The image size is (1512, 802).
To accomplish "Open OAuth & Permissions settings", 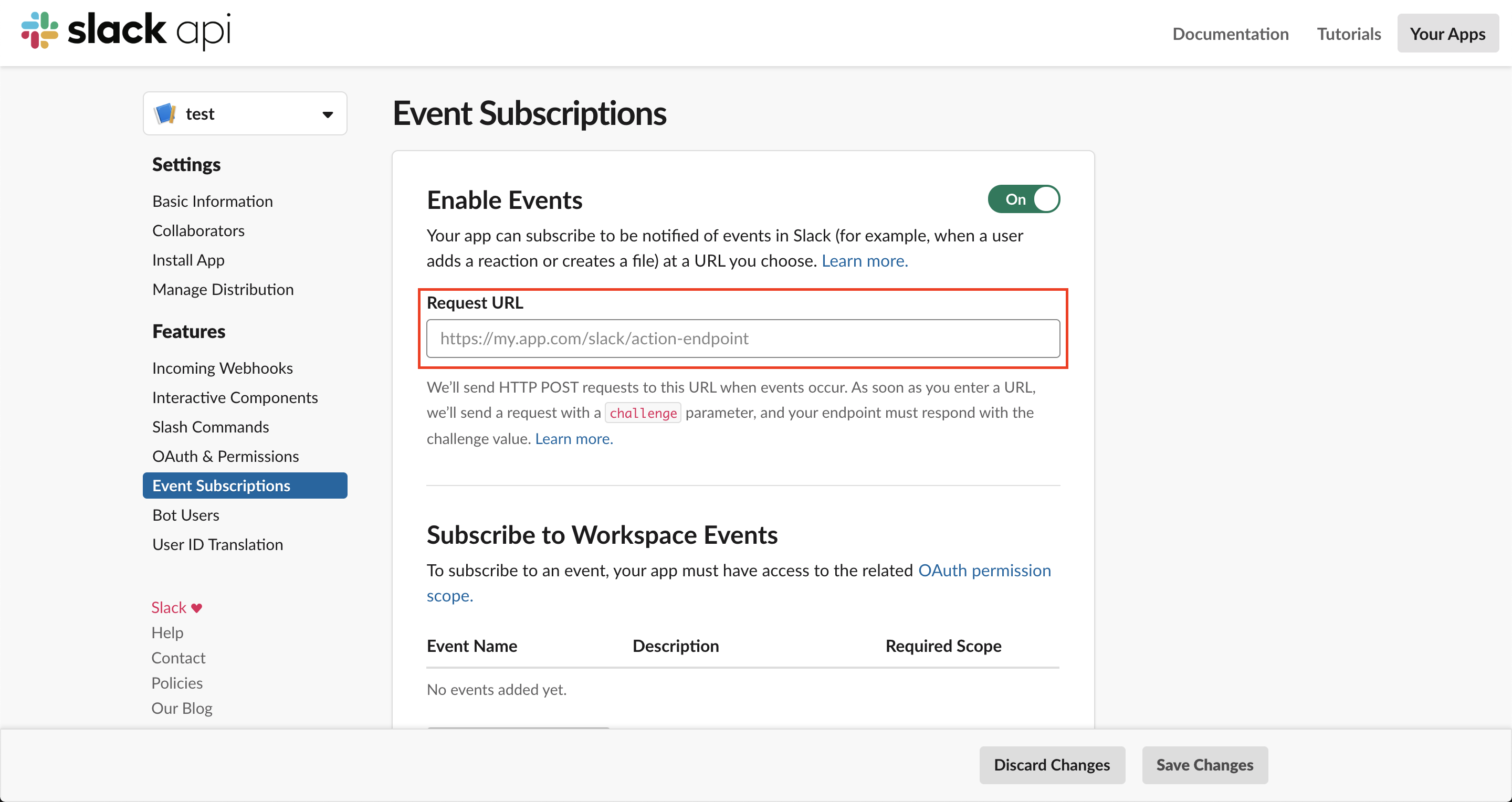I will (x=225, y=456).
